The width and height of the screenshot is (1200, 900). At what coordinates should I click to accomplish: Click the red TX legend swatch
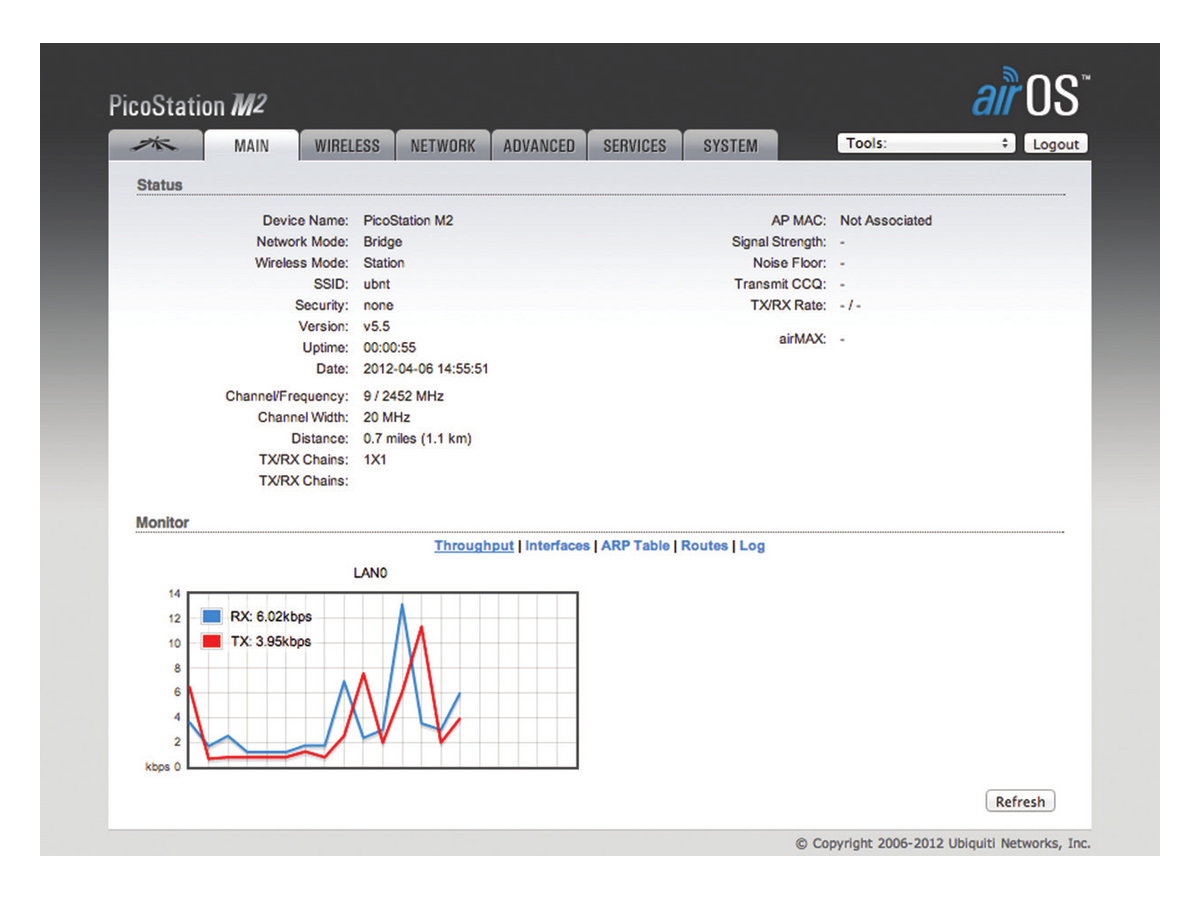pyautogui.click(x=211, y=641)
